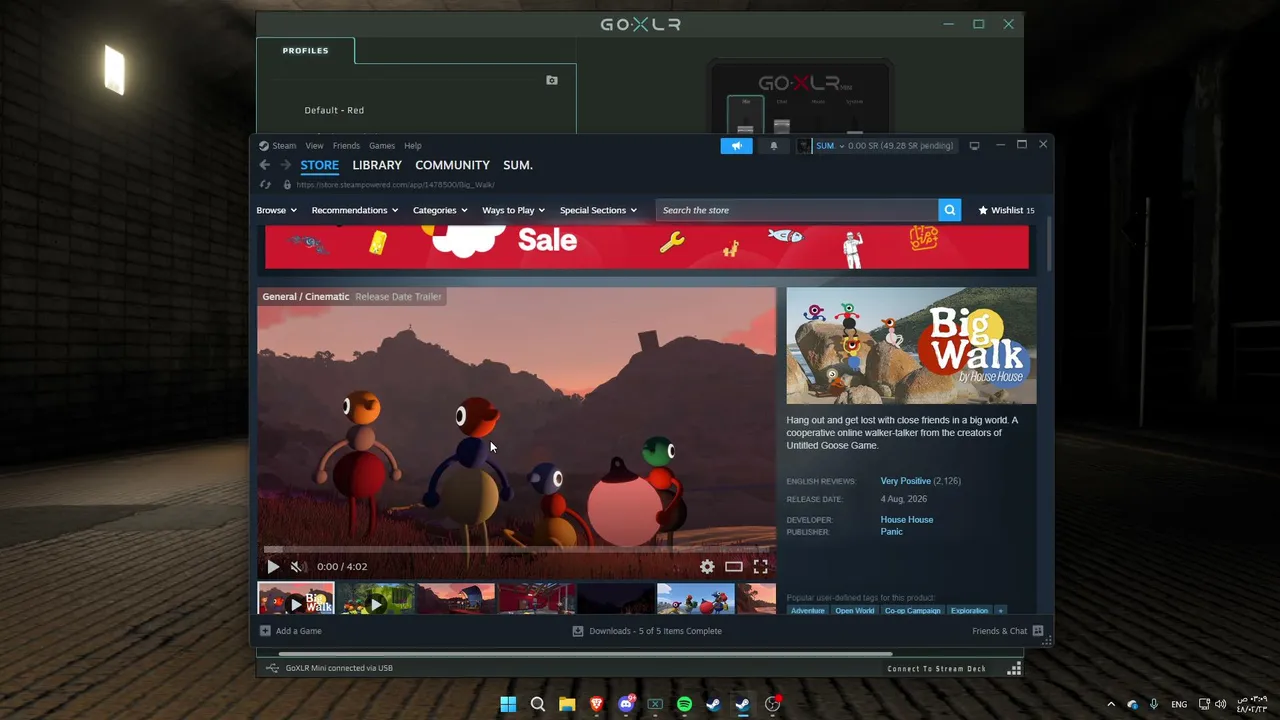Image resolution: width=1280 pixels, height=720 pixels.
Task: Select the Exploration tag
Action: pyautogui.click(x=969, y=610)
